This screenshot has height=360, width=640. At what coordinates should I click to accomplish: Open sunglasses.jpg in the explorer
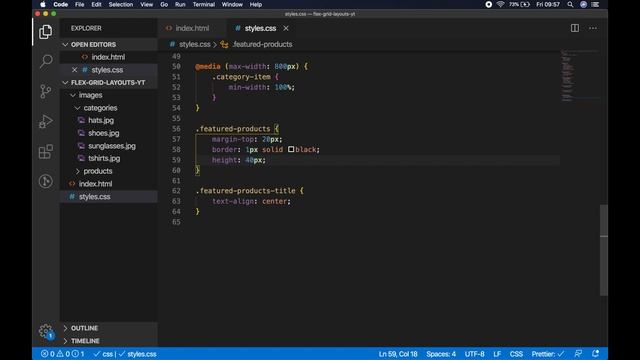[x=112, y=146]
